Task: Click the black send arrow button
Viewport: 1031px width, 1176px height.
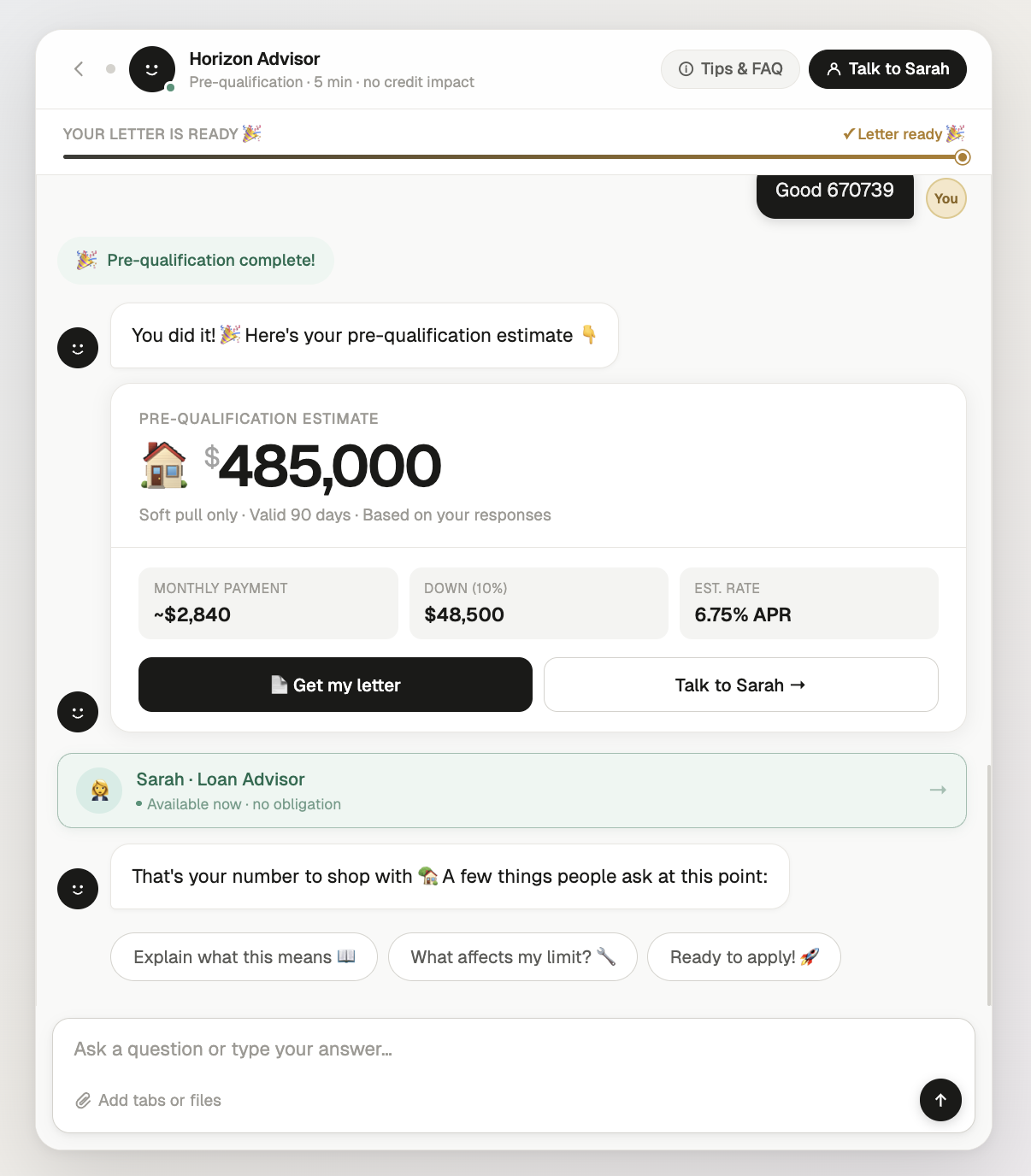Action: pyautogui.click(x=940, y=1100)
